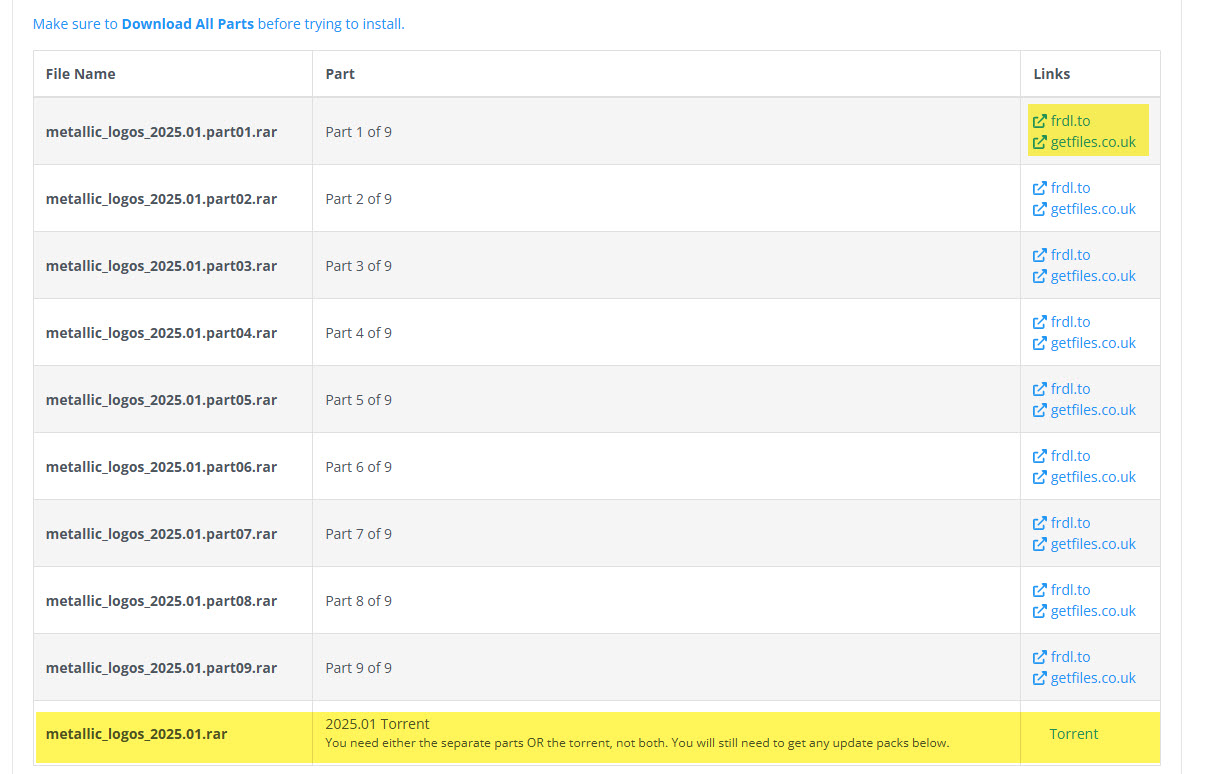Viewport: 1224px width, 774px height.
Task: Open the Torrent download link
Action: [x=1073, y=734]
